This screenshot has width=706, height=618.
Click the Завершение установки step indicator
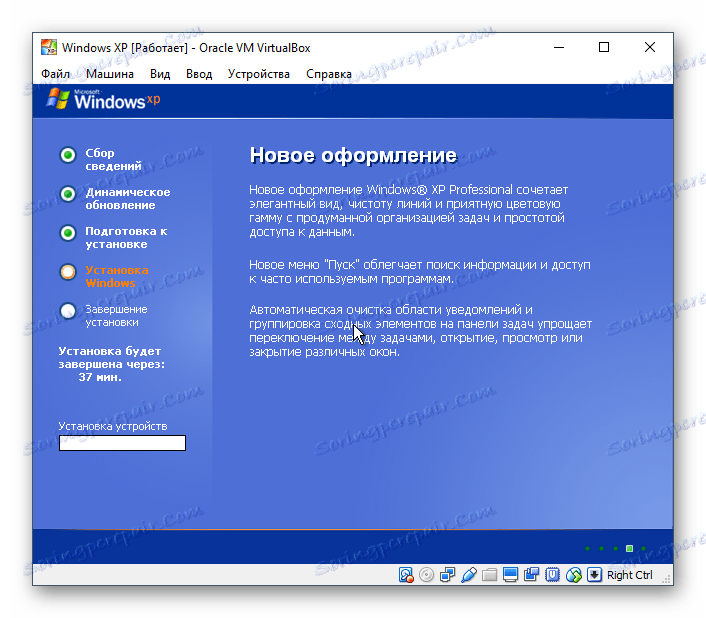68,311
